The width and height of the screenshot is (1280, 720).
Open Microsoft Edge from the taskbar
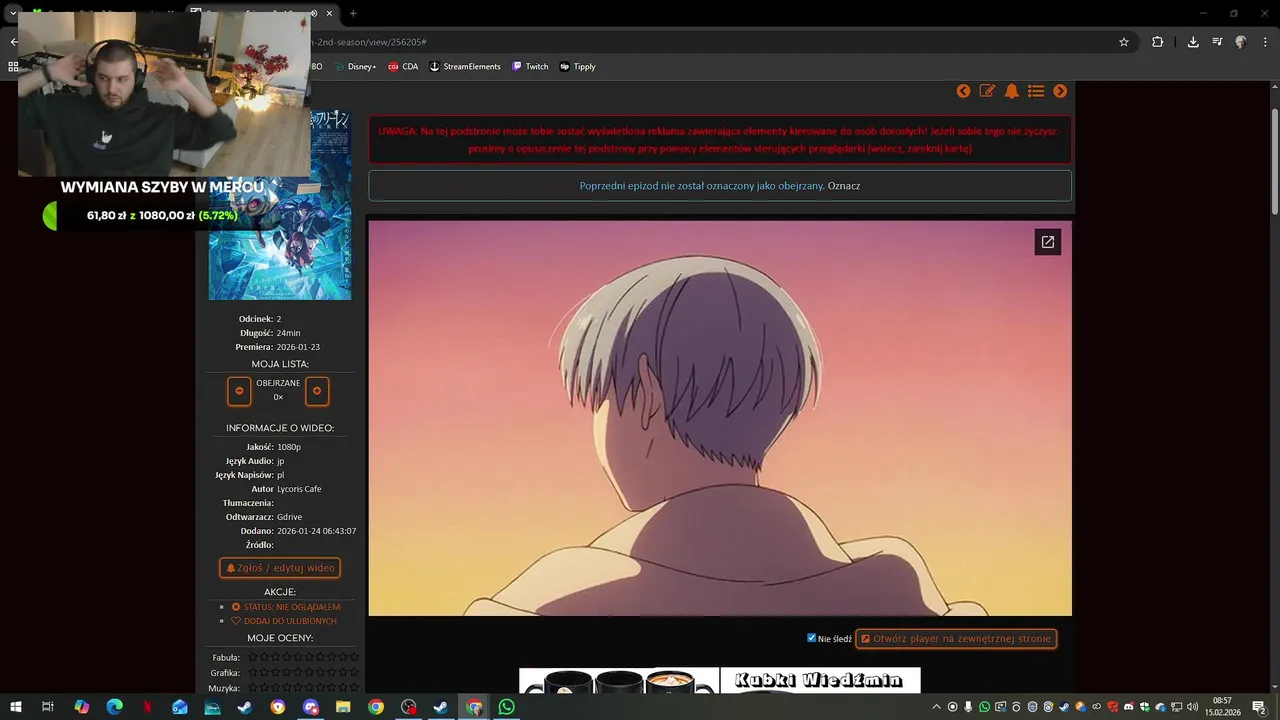coord(114,707)
